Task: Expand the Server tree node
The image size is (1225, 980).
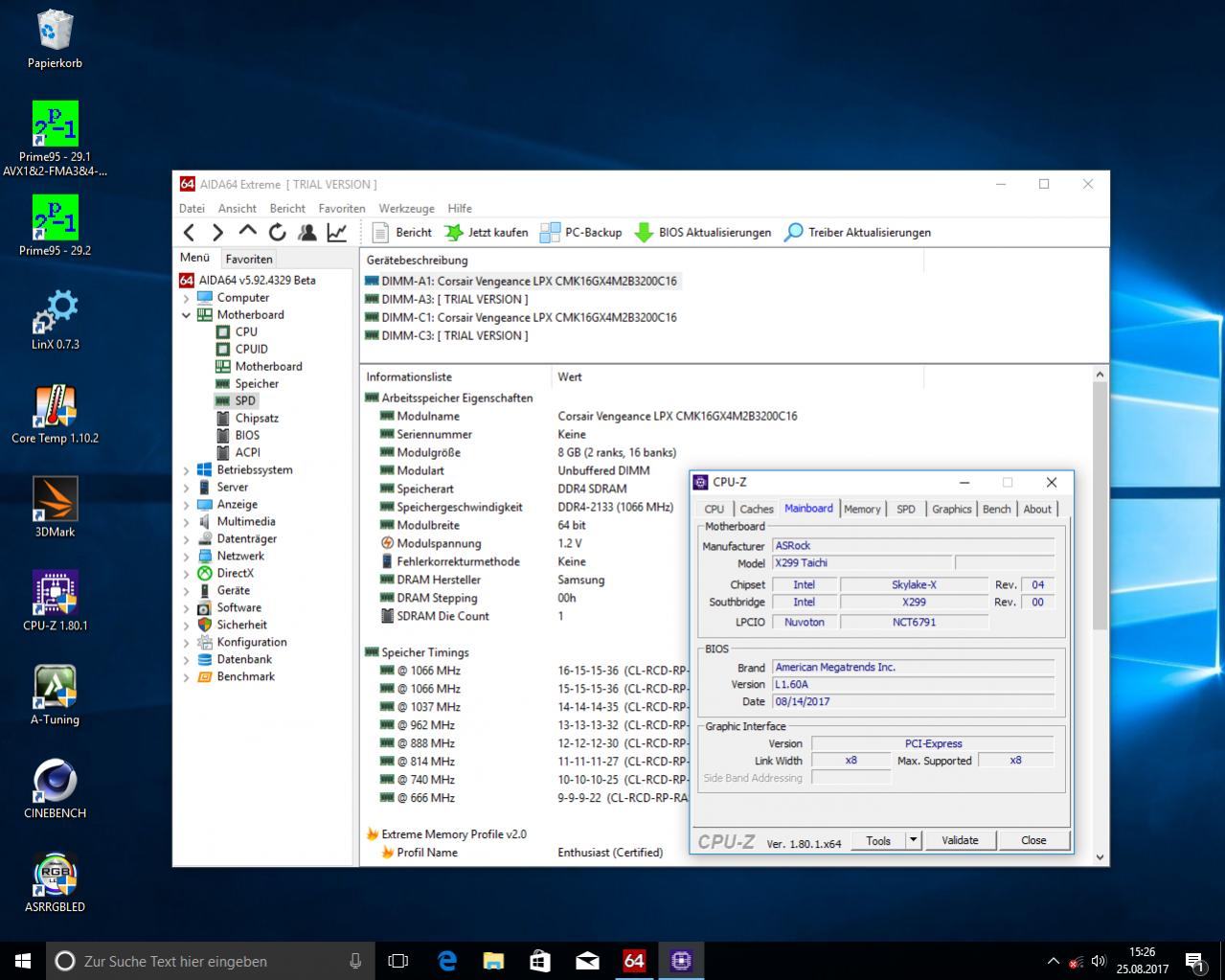Action: click(186, 488)
